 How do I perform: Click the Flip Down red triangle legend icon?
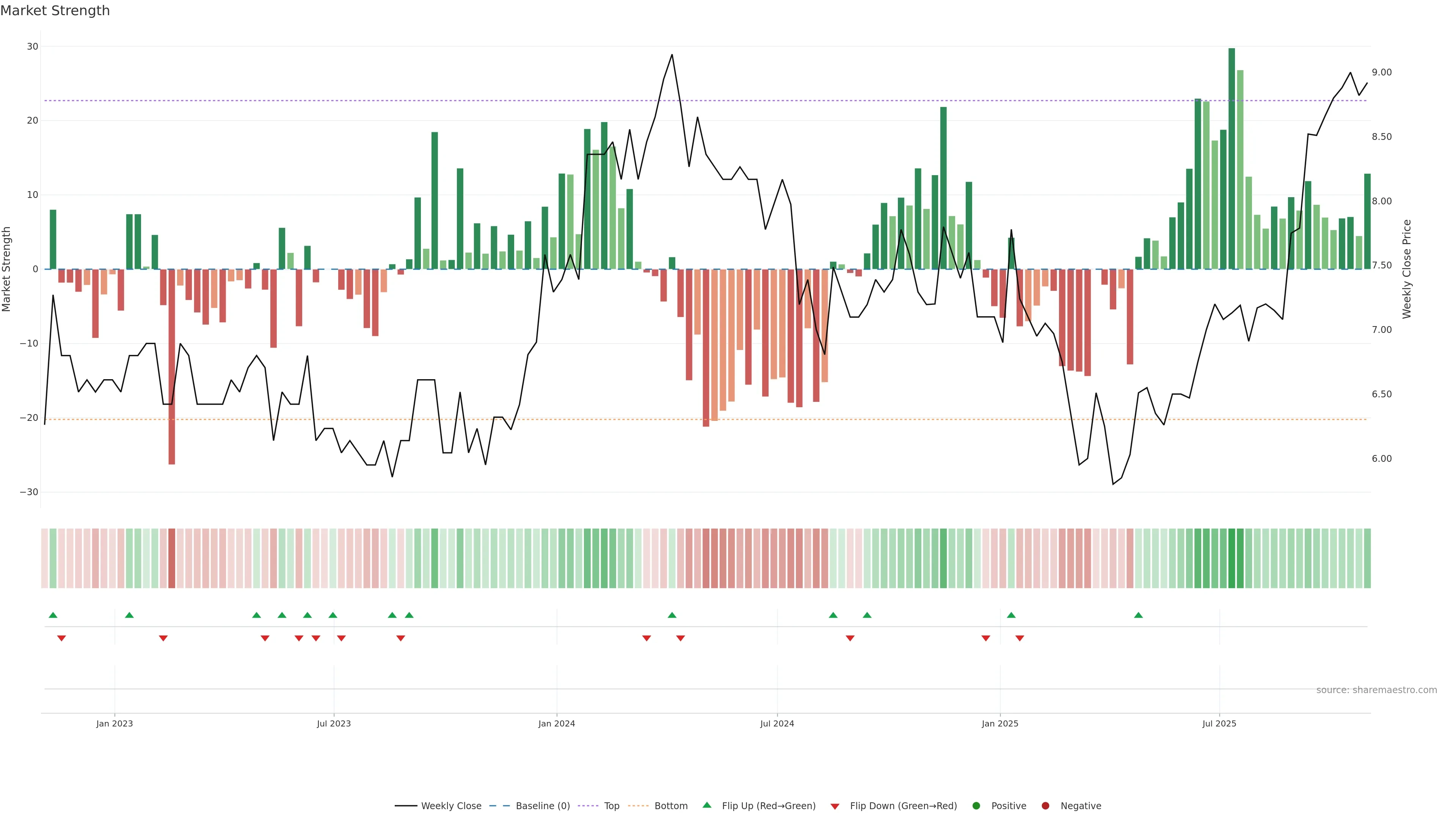pos(835,806)
